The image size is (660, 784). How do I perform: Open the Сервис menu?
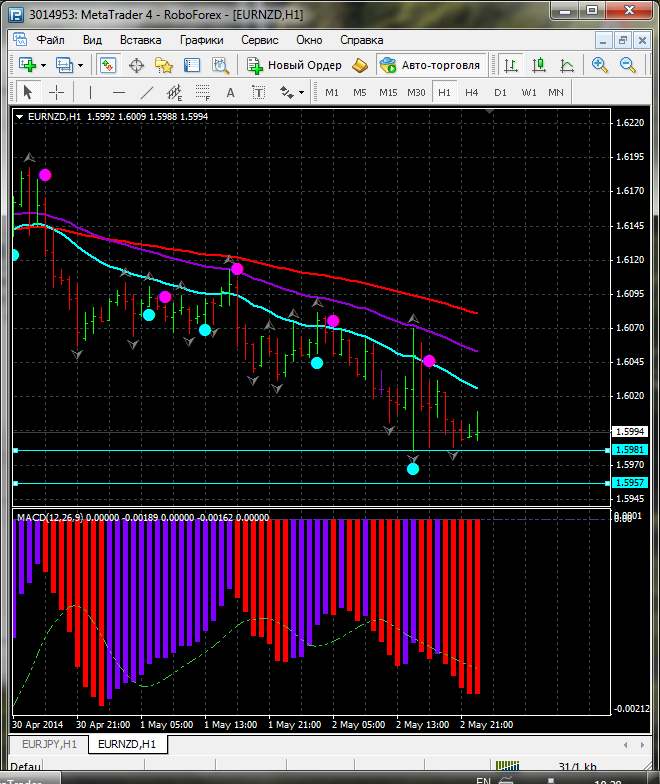coord(260,40)
